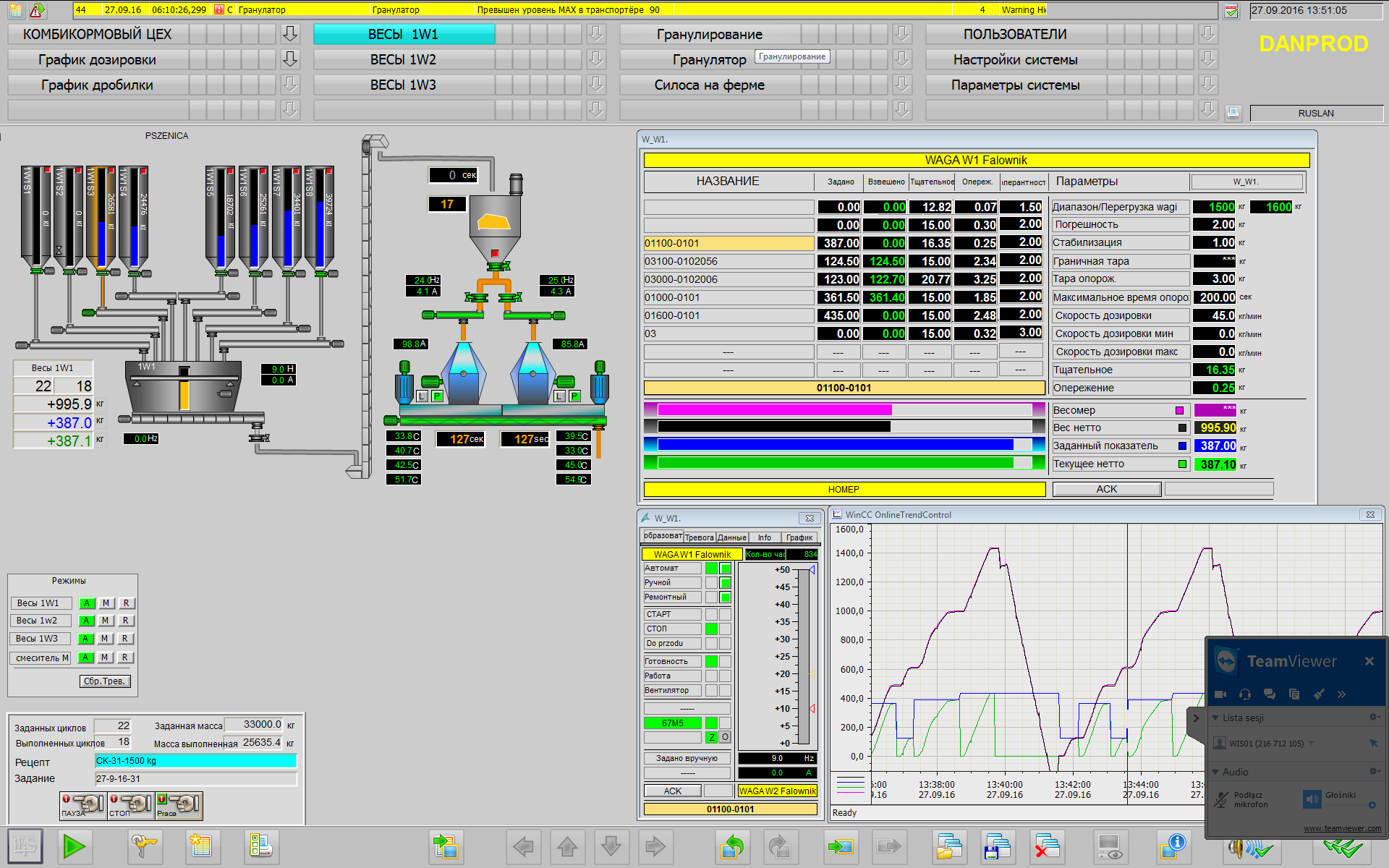This screenshot has height=868, width=1389.
Task: Click the red X delete windows icon
Action: click(1046, 846)
